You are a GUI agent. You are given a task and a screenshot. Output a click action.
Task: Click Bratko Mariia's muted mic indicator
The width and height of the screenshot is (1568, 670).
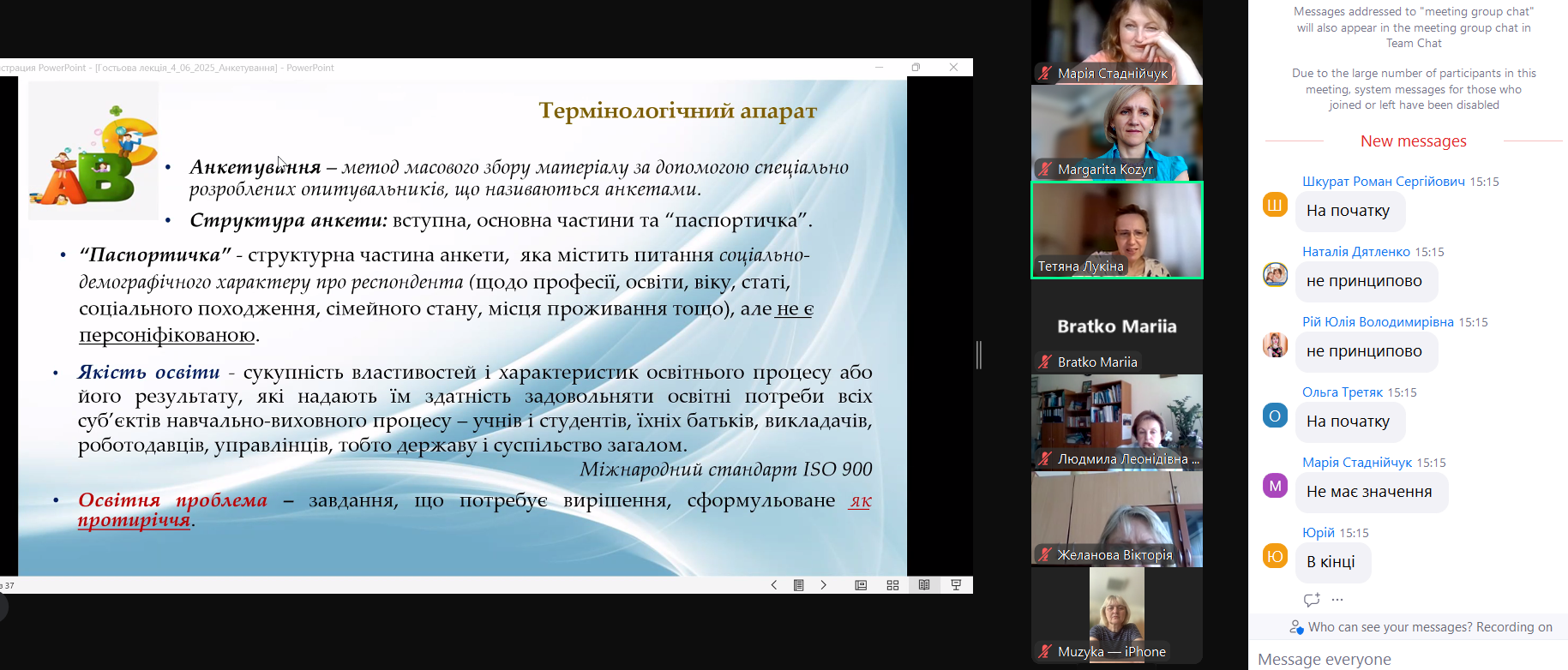(1044, 362)
